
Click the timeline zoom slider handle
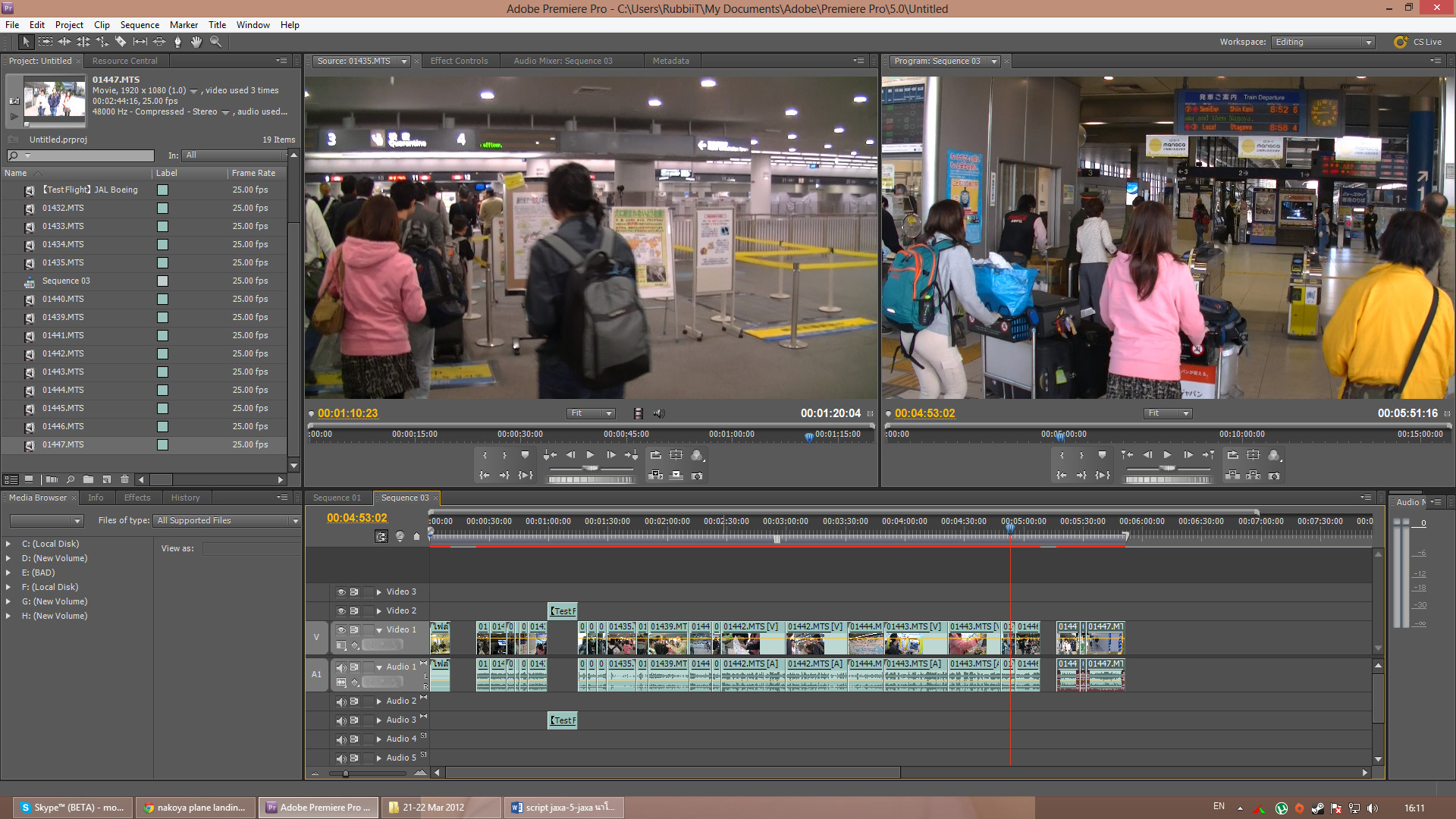pyautogui.click(x=346, y=773)
